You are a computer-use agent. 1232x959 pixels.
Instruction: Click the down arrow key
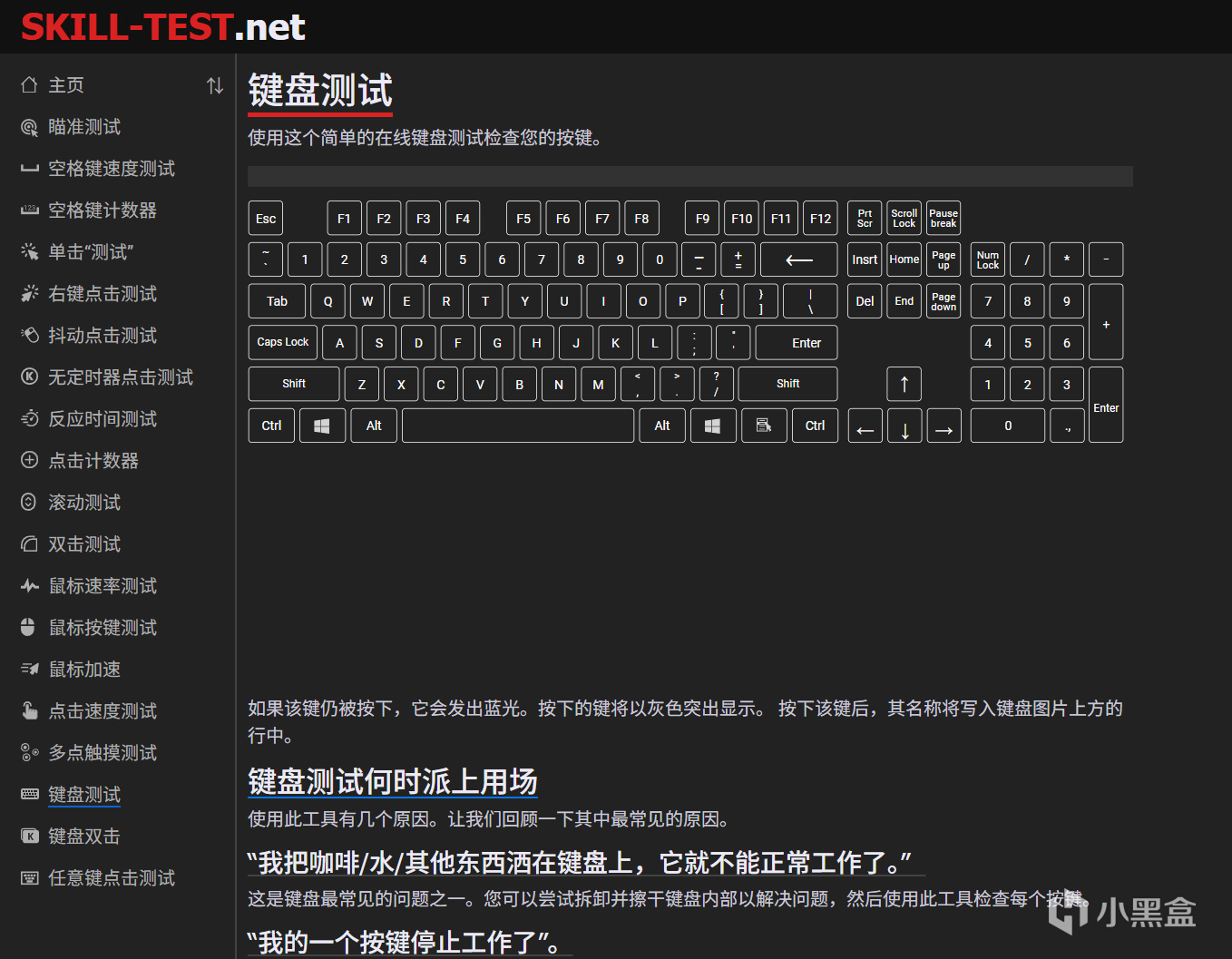click(904, 426)
